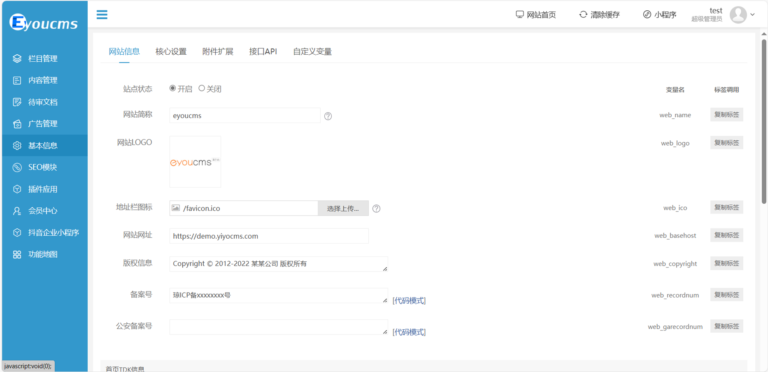Click the 清除缓存 refresh icon
Image resolution: width=768 pixels, height=372 pixels.
click(x=583, y=15)
